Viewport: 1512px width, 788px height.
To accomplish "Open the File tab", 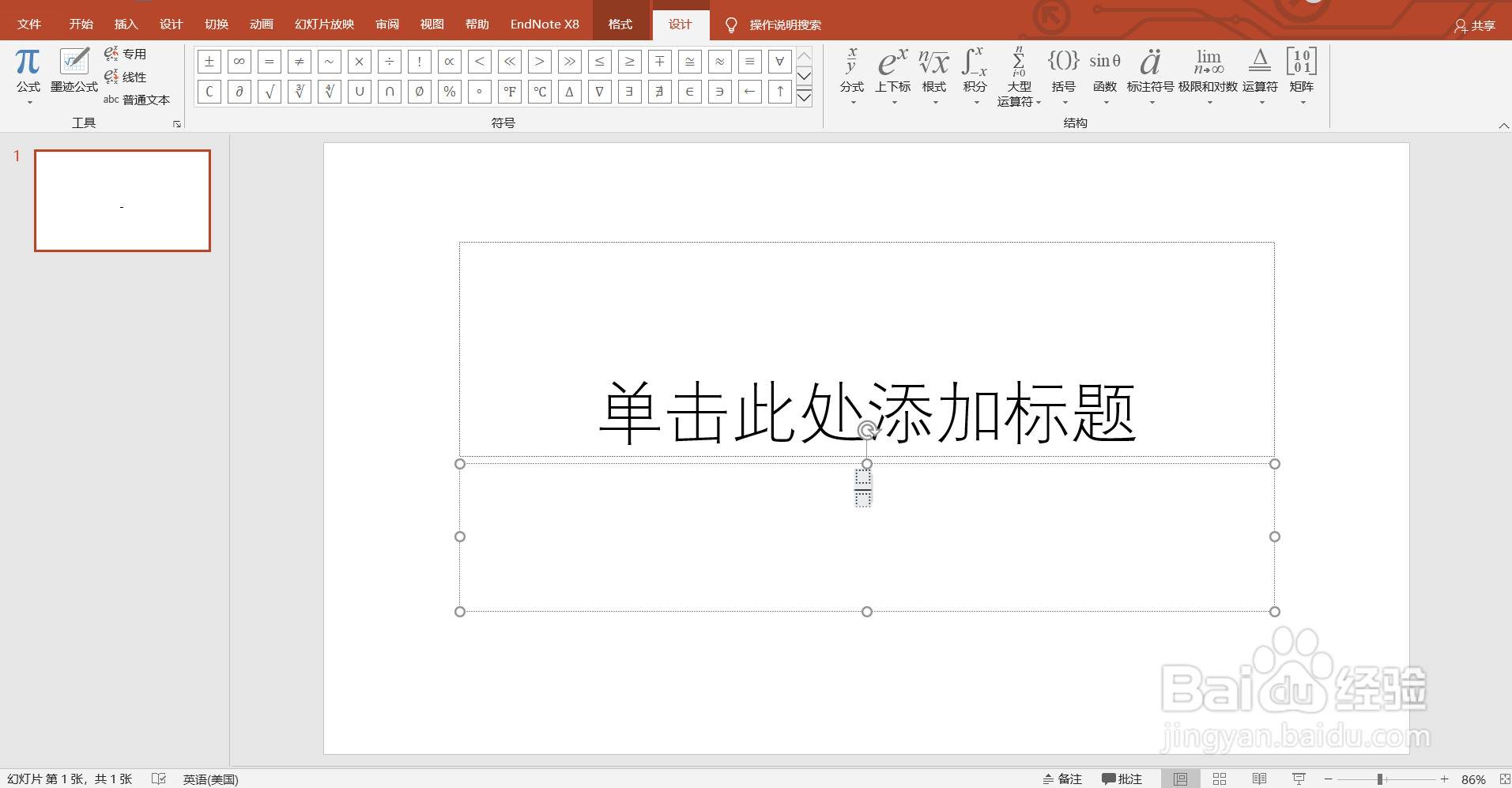I will click(x=29, y=25).
